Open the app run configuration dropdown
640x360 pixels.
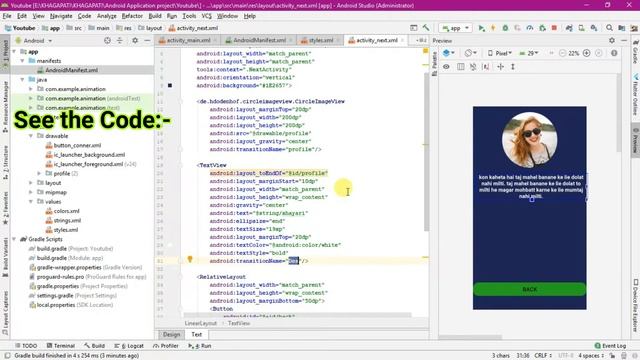click(456, 28)
